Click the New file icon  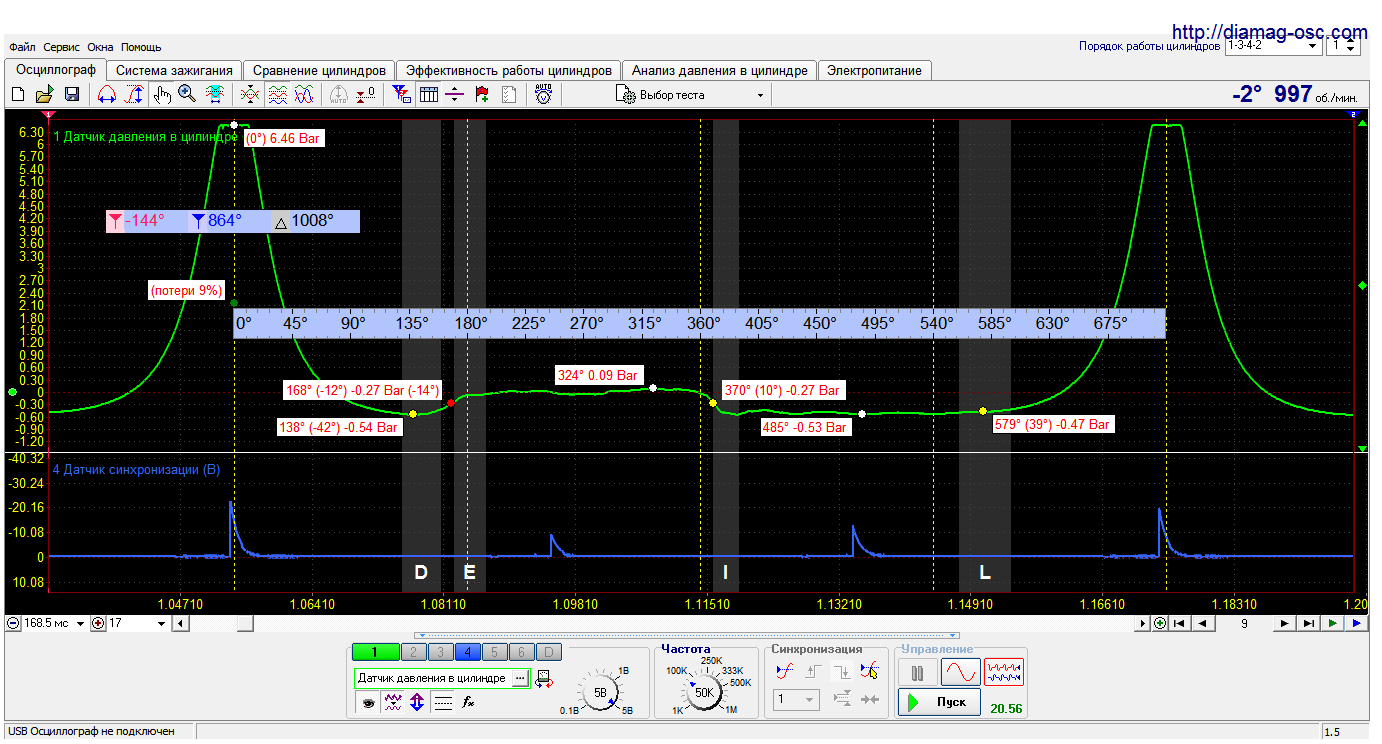point(18,94)
